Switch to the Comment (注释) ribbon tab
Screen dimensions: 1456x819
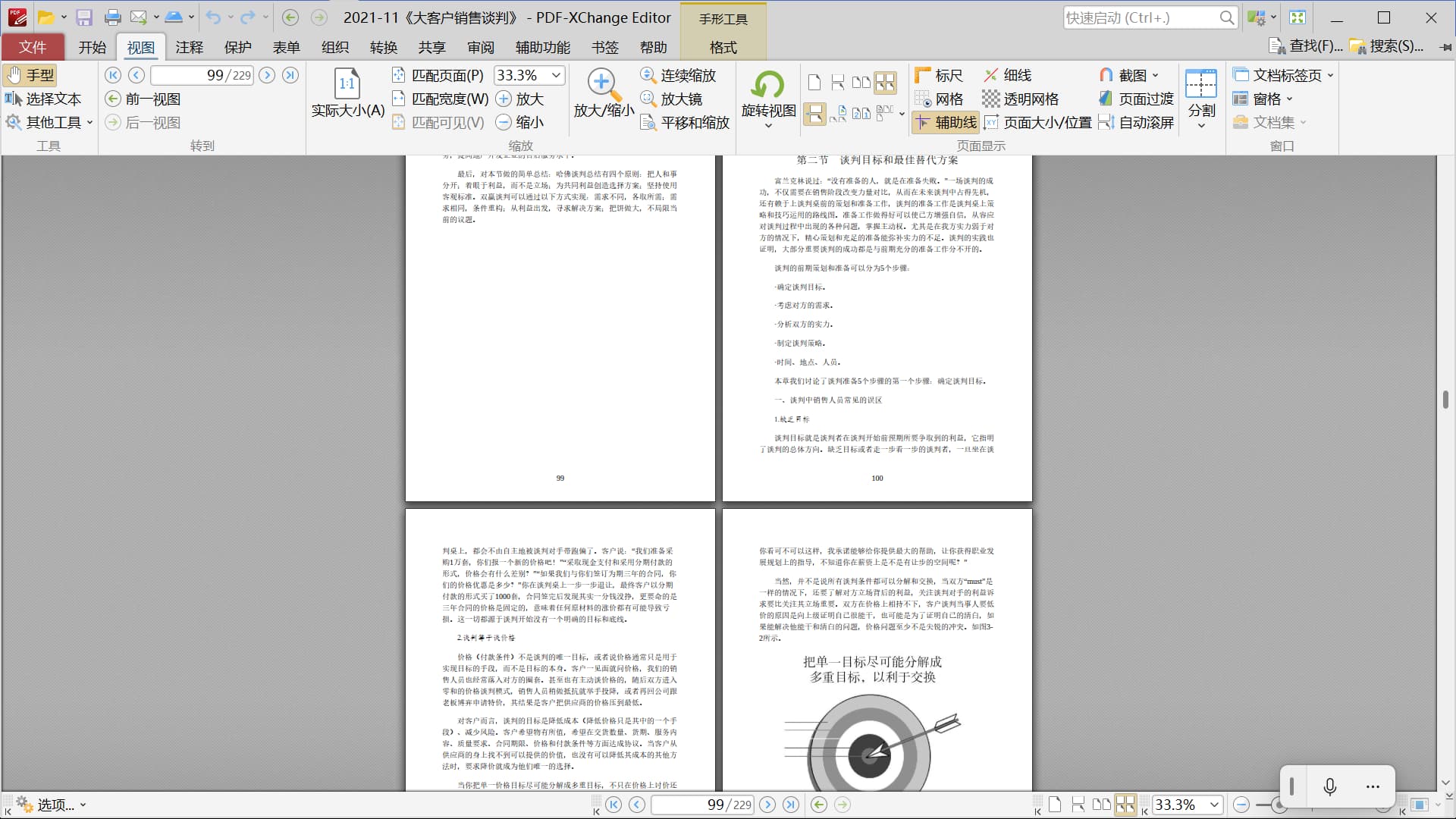[x=189, y=47]
